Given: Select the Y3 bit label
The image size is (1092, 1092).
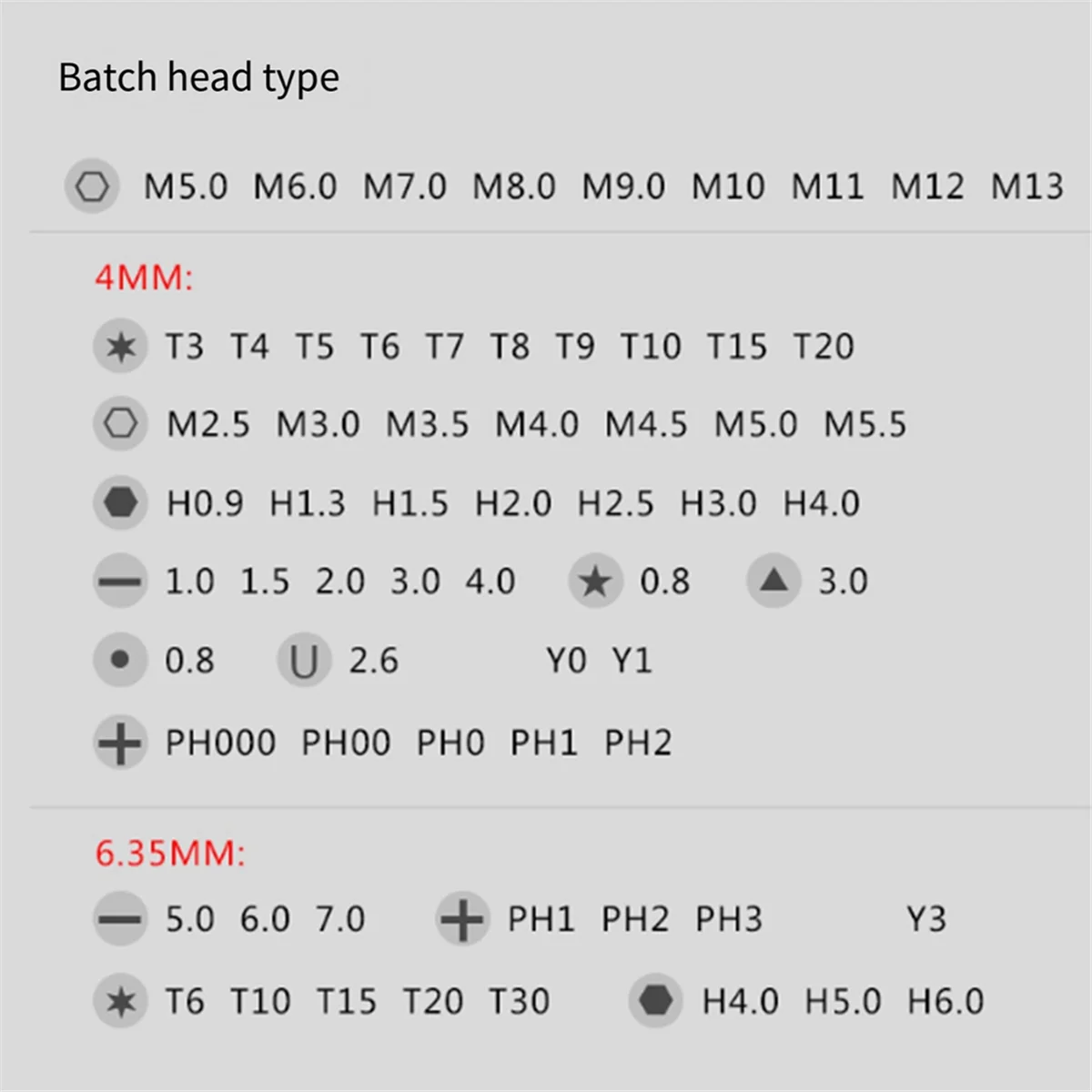Looking at the screenshot, I should click(x=925, y=919).
